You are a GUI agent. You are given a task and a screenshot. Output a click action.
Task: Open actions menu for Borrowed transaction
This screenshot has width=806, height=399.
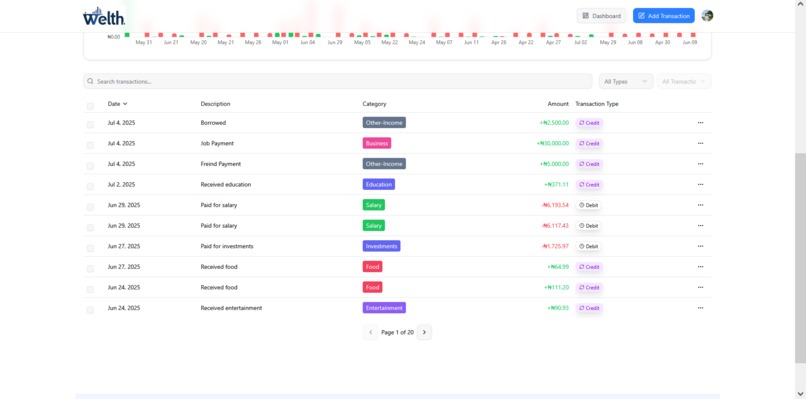[700, 123]
